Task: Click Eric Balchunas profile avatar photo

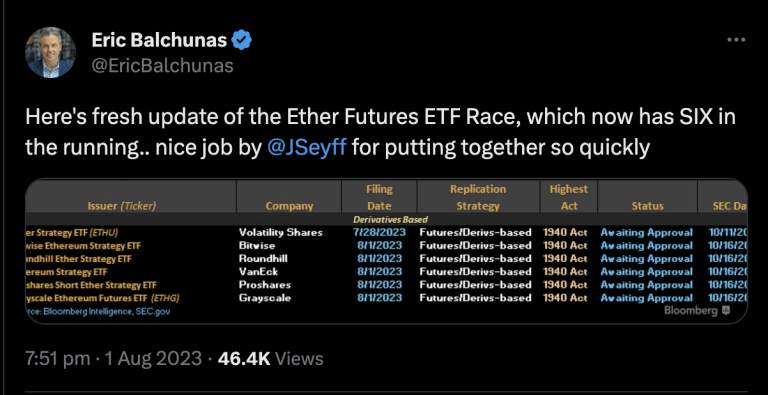Action: click(50, 52)
